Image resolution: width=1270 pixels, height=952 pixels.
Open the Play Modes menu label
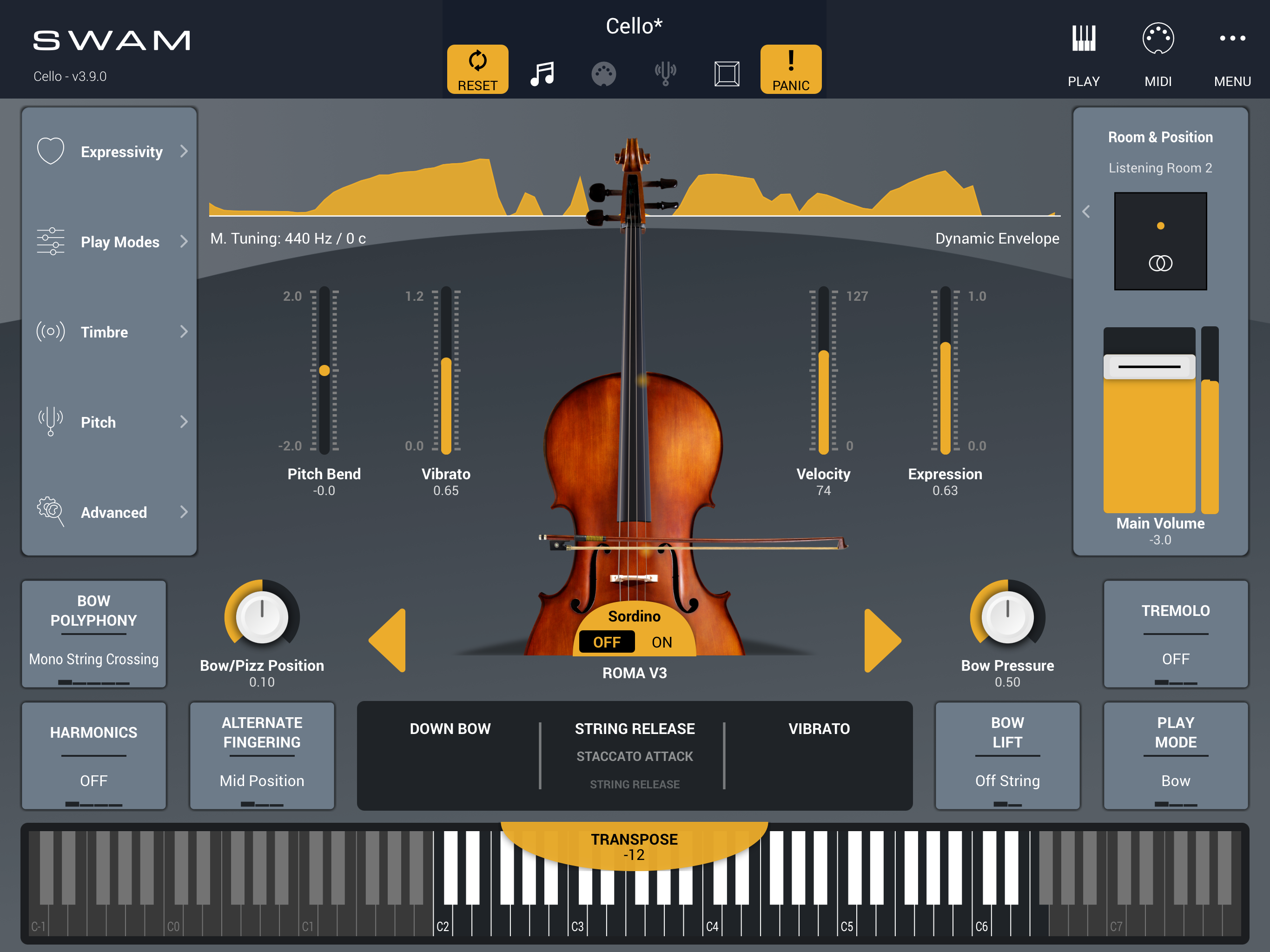[x=120, y=242]
